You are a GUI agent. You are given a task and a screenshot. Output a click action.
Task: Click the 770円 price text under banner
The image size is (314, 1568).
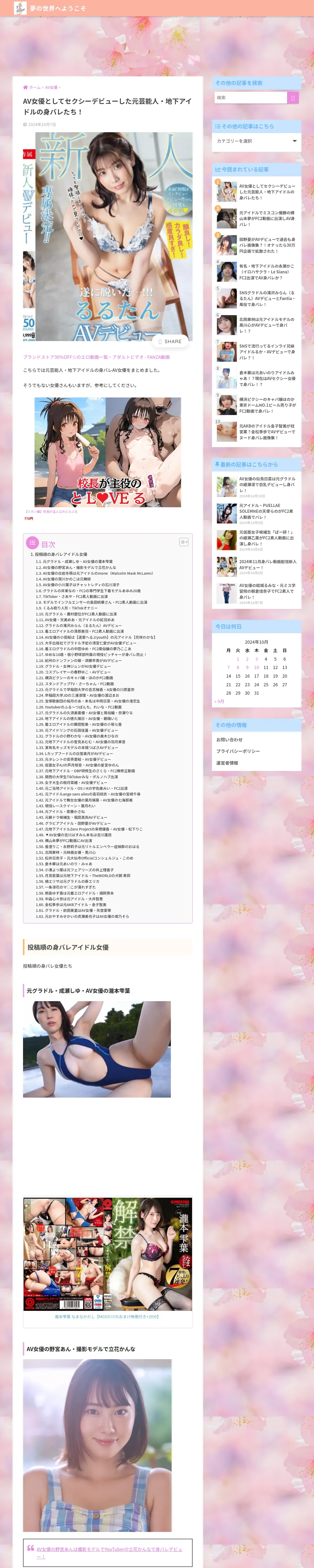29,518
